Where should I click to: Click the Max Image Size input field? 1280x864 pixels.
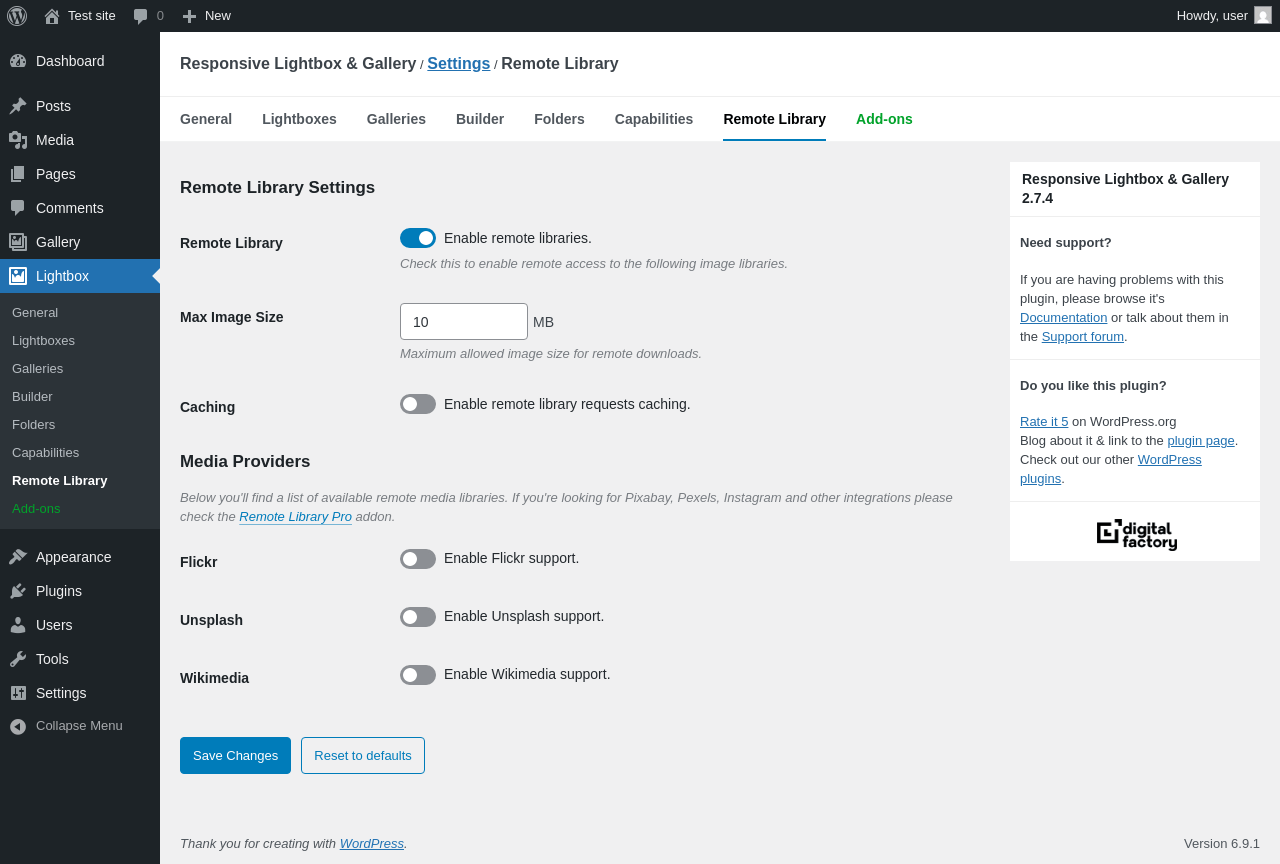coord(463,322)
